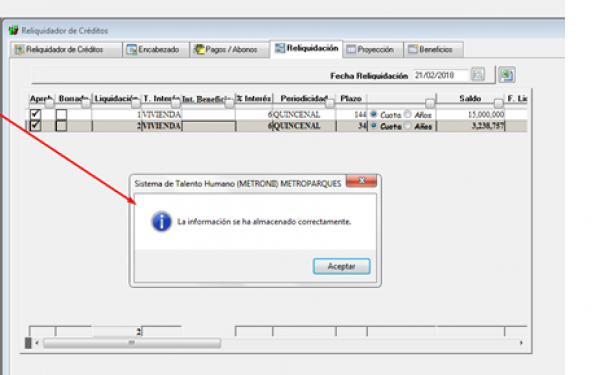Click the Pagos / Abonos tab icon

[199, 49]
